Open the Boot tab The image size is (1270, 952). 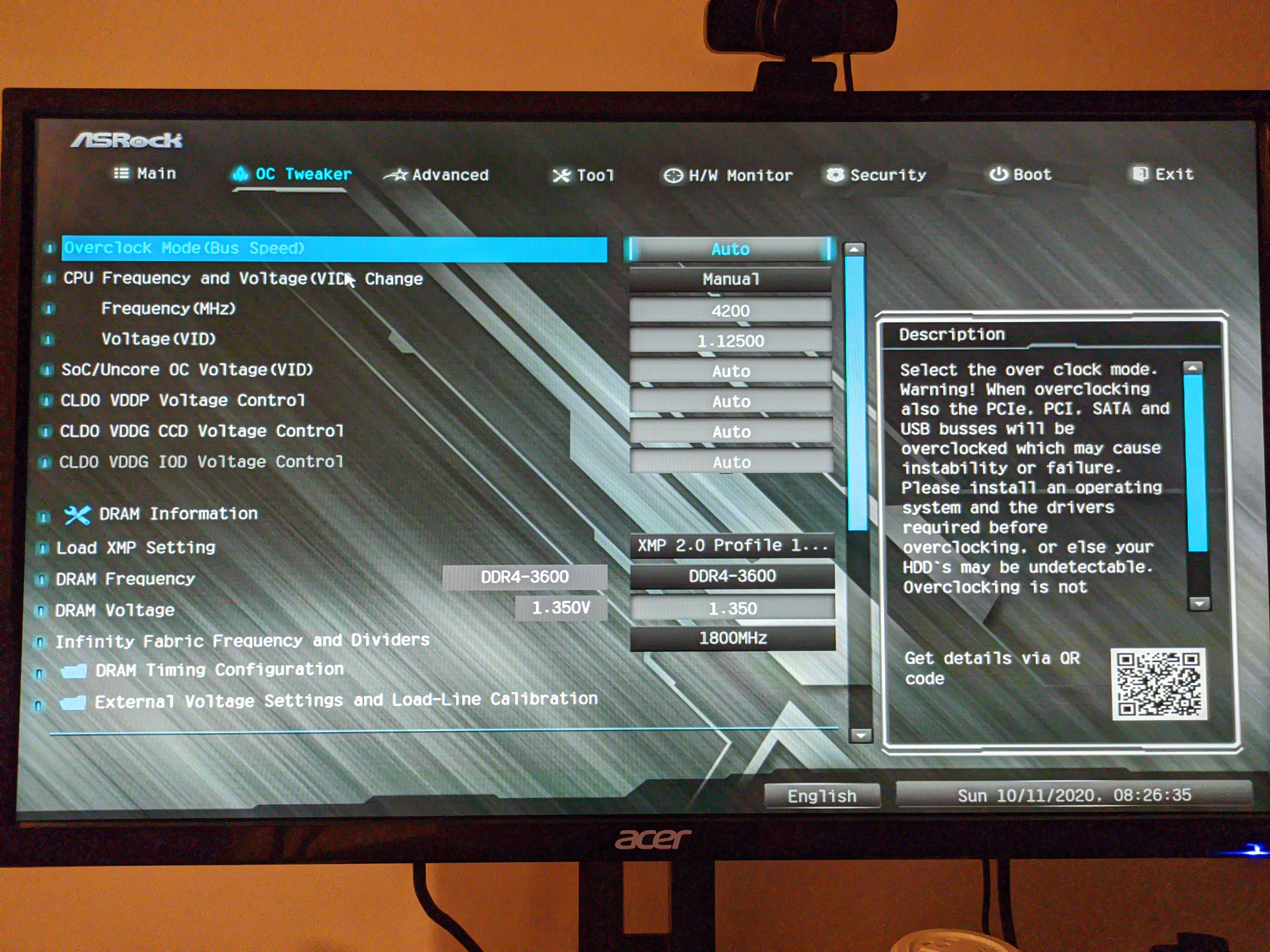1020,174
